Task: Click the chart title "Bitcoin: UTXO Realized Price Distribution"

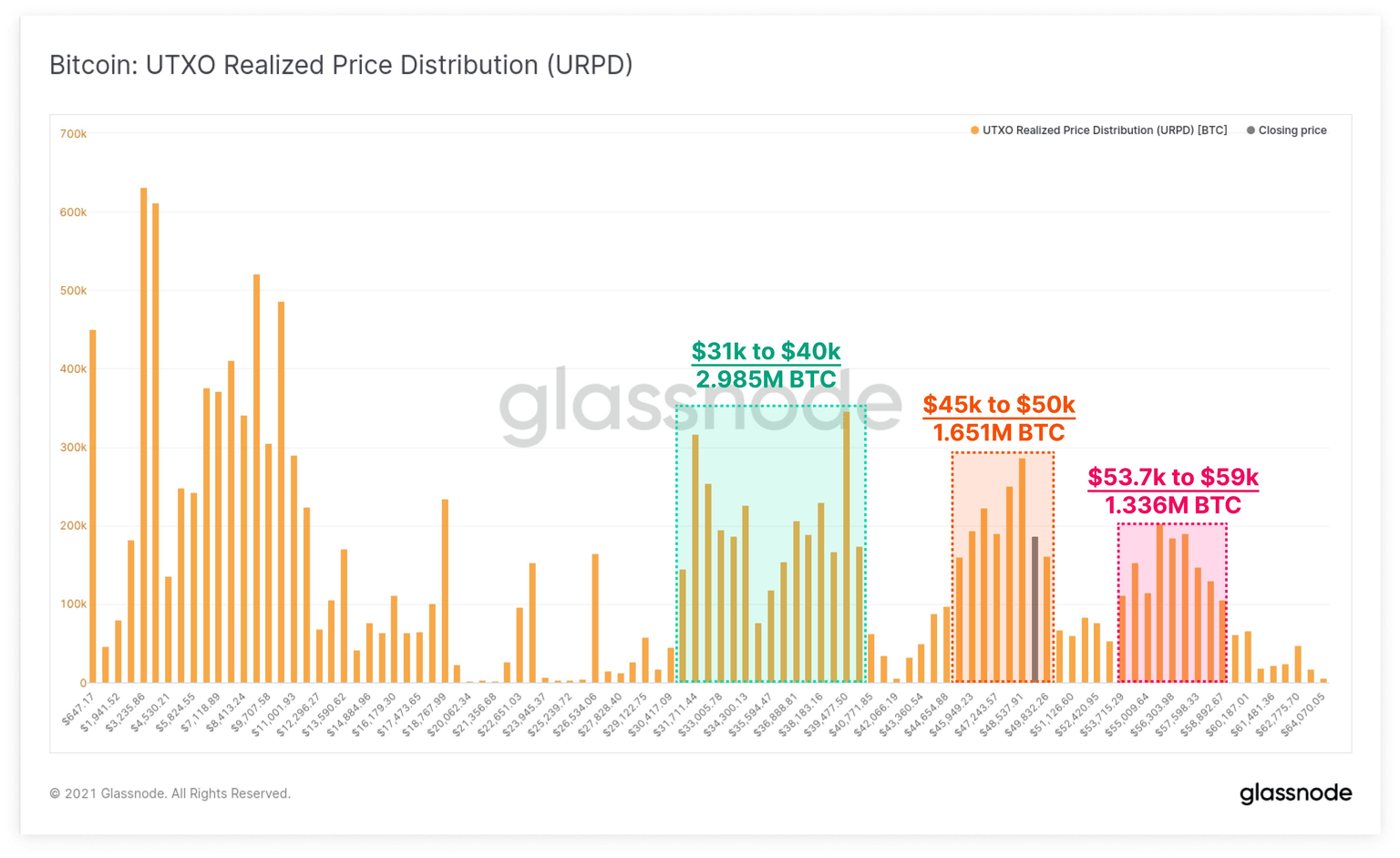Action: tap(341, 65)
